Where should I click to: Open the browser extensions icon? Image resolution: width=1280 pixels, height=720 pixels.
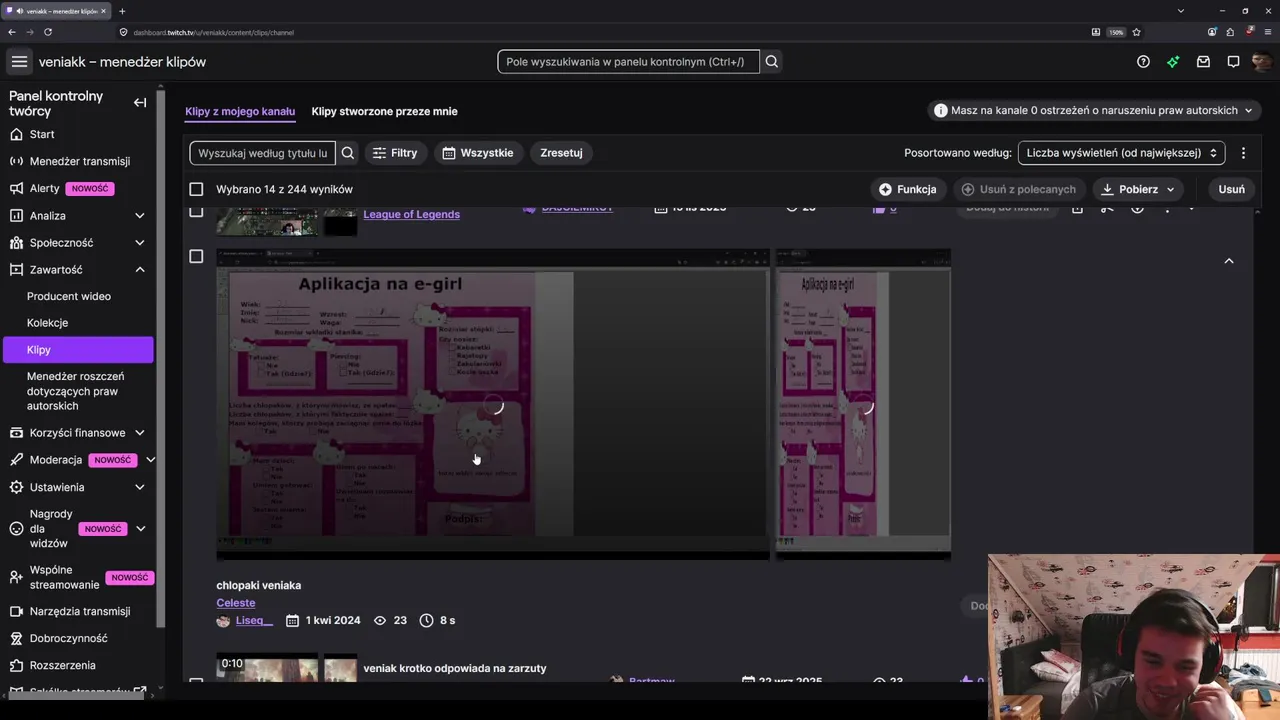point(1230,32)
